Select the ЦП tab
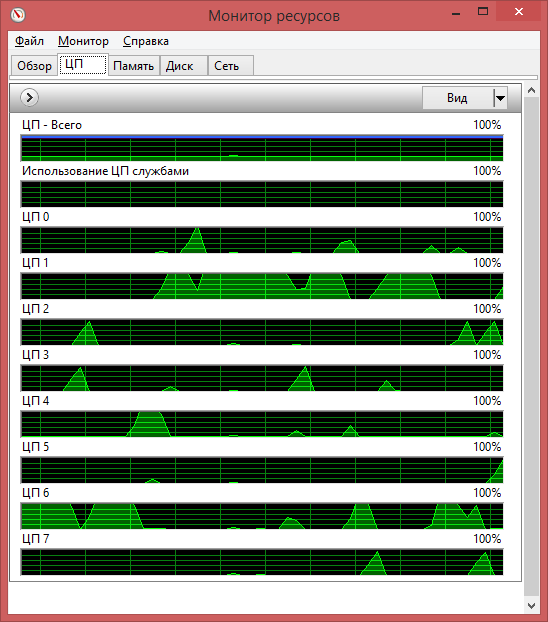The image size is (548, 622). pyautogui.click(x=83, y=64)
